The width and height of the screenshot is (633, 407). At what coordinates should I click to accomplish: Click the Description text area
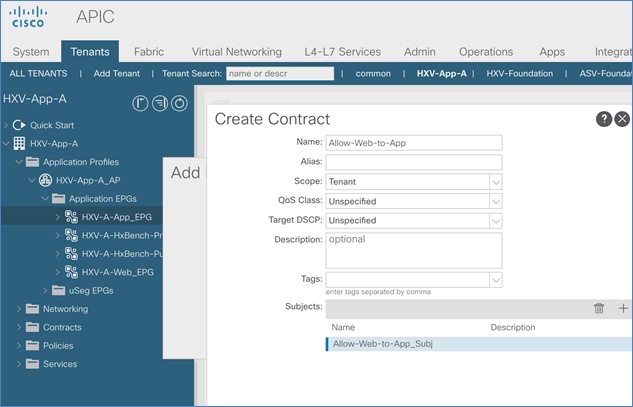(414, 250)
